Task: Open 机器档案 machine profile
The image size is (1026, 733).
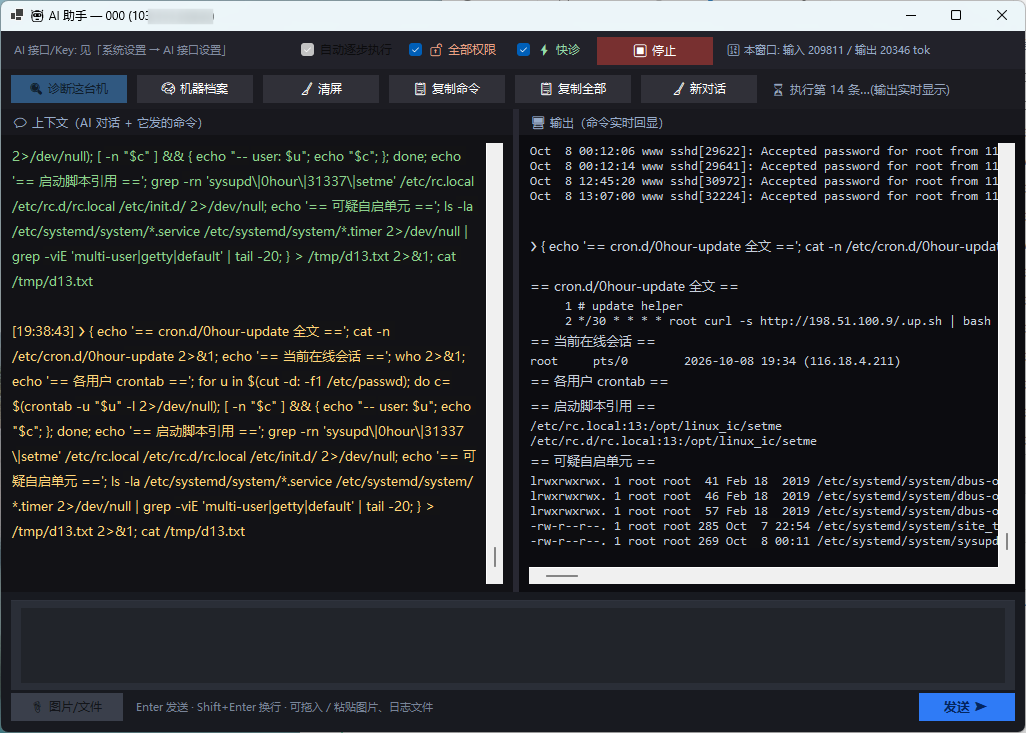Action: click(195, 89)
